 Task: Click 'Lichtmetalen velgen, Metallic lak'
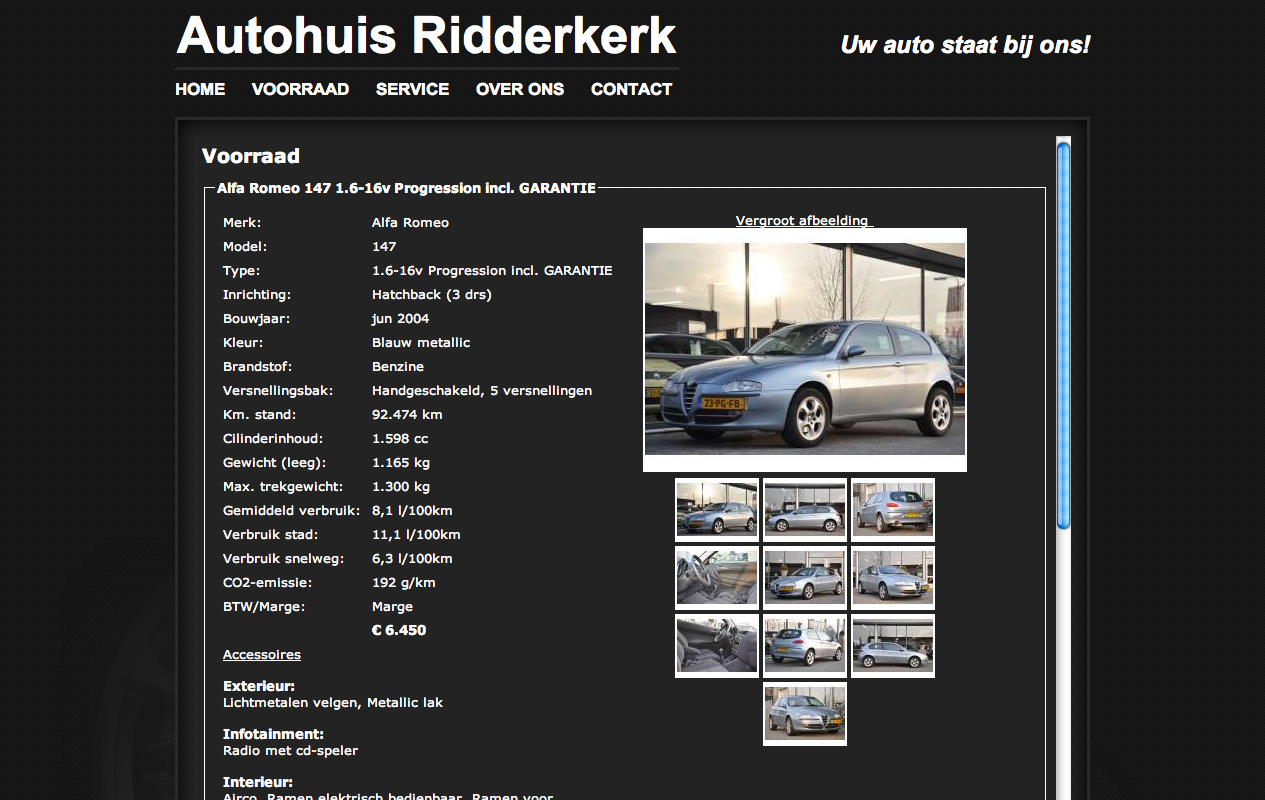(x=333, y=703)
